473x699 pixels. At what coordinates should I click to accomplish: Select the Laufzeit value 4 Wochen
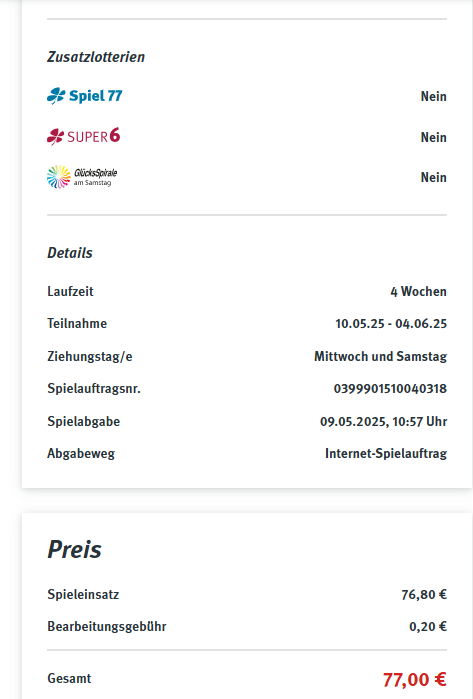418,292
